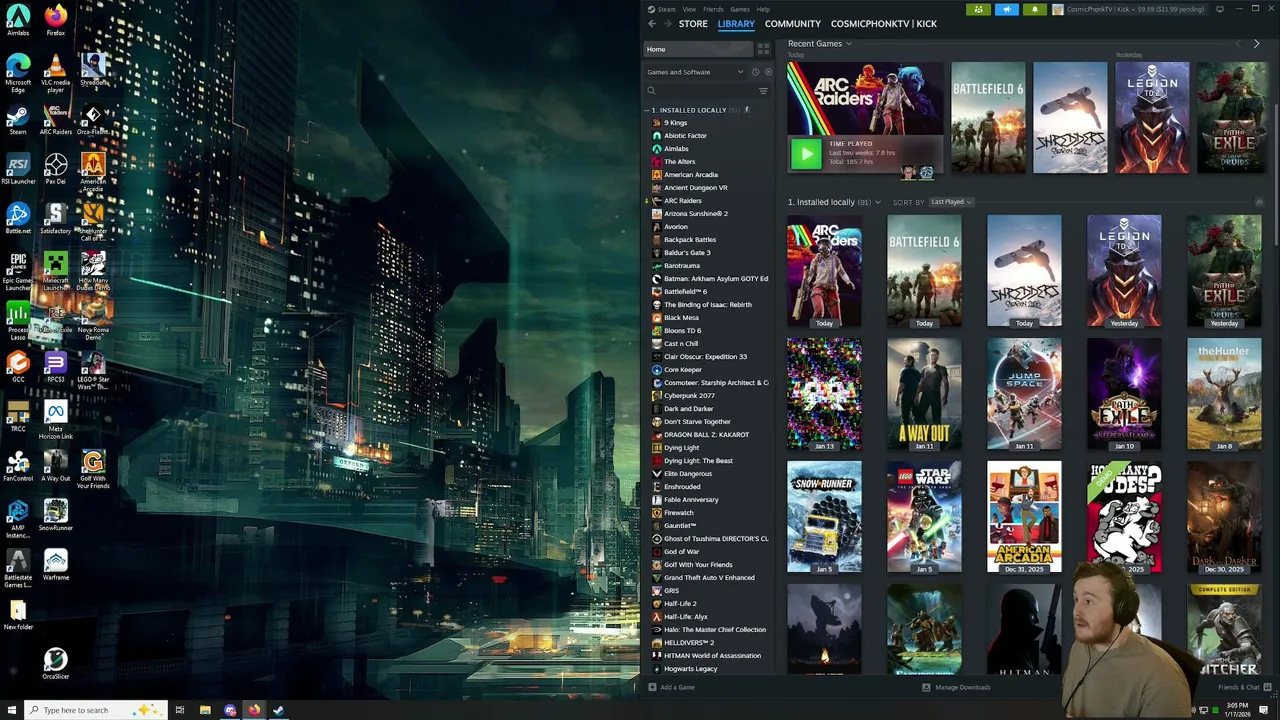Open SnowRunner game cover

click(824, 517)
